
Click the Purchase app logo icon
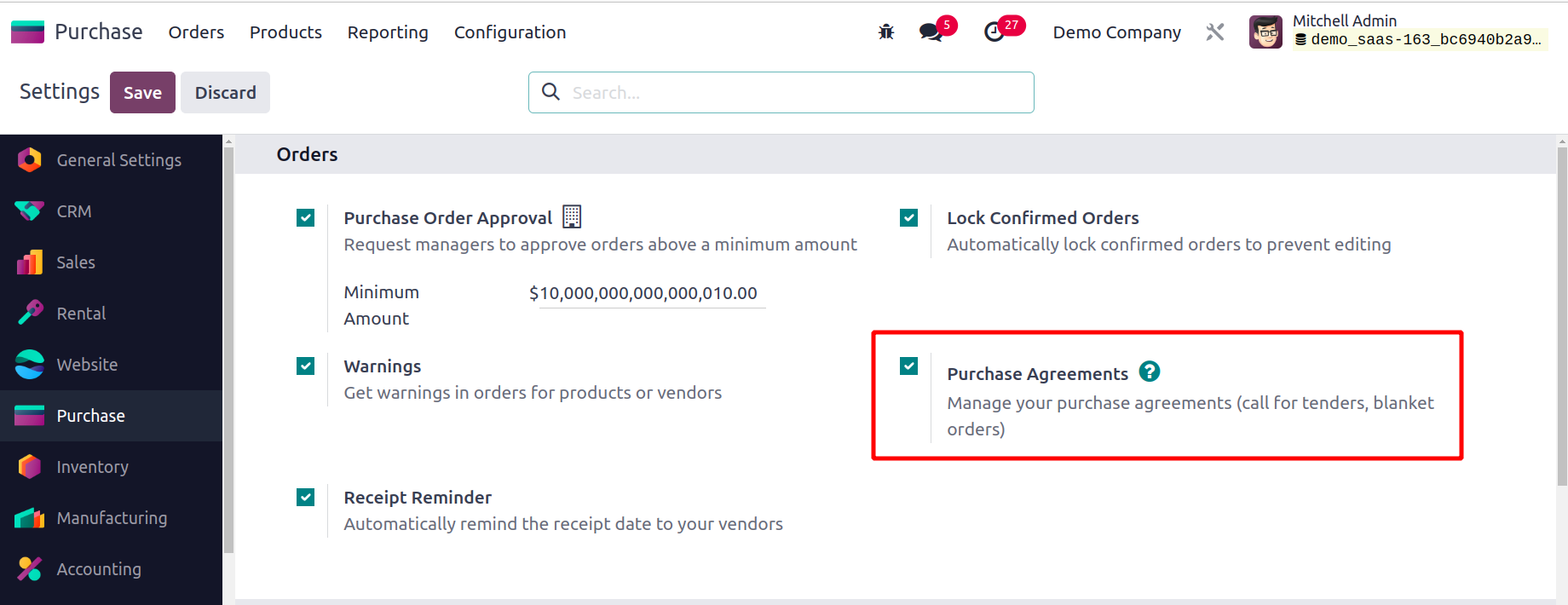[x=27, y=32]
